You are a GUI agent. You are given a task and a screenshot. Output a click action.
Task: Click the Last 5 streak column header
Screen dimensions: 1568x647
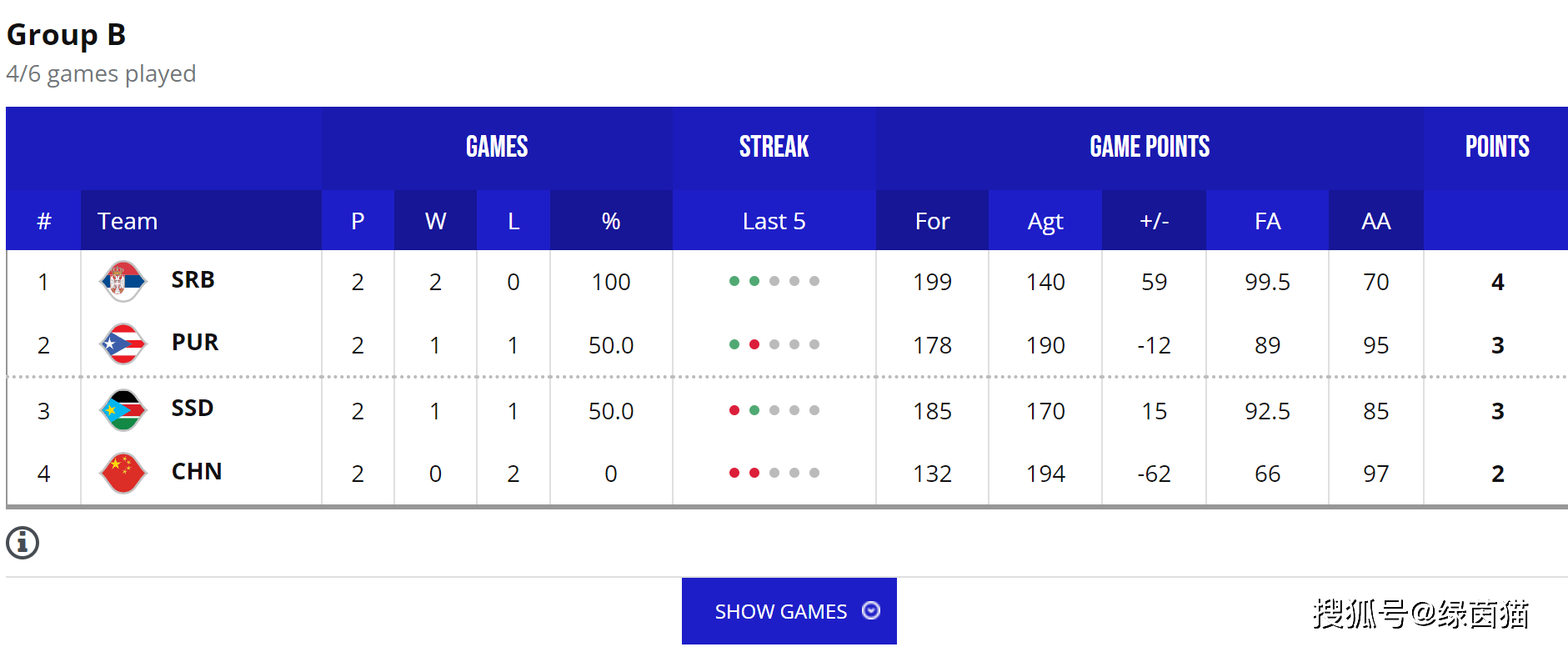[774, 221]
